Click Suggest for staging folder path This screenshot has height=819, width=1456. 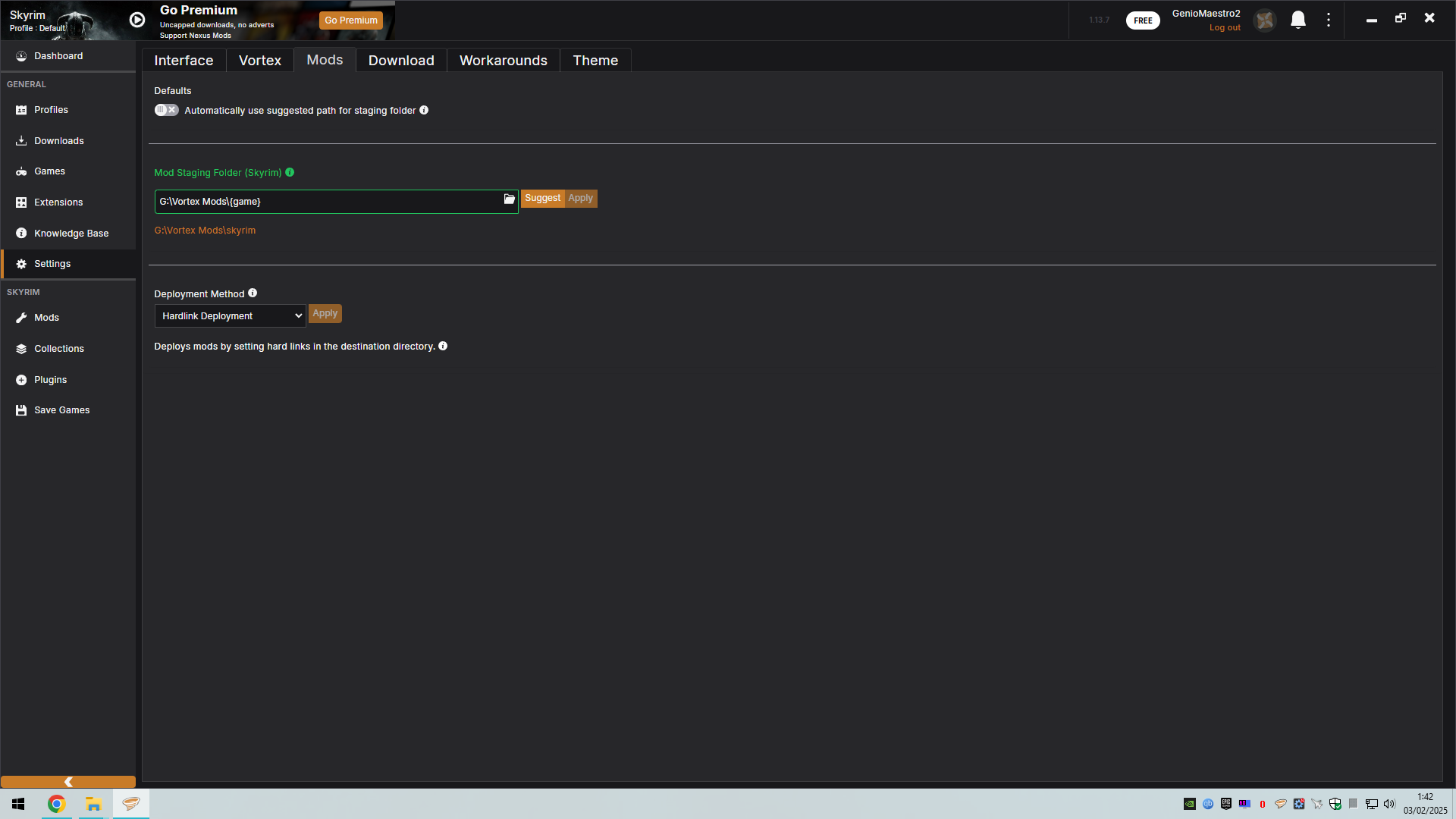(x=543, y=199)
